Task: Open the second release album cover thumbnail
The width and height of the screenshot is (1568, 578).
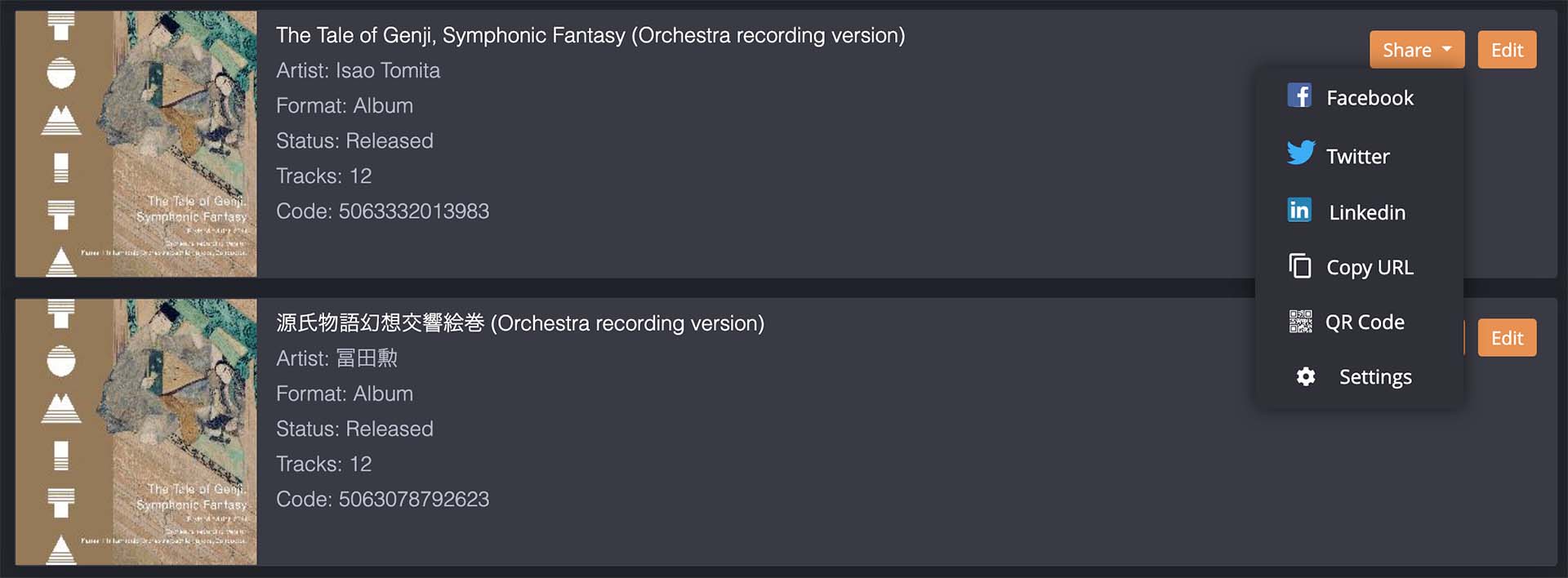Action: 136,432
